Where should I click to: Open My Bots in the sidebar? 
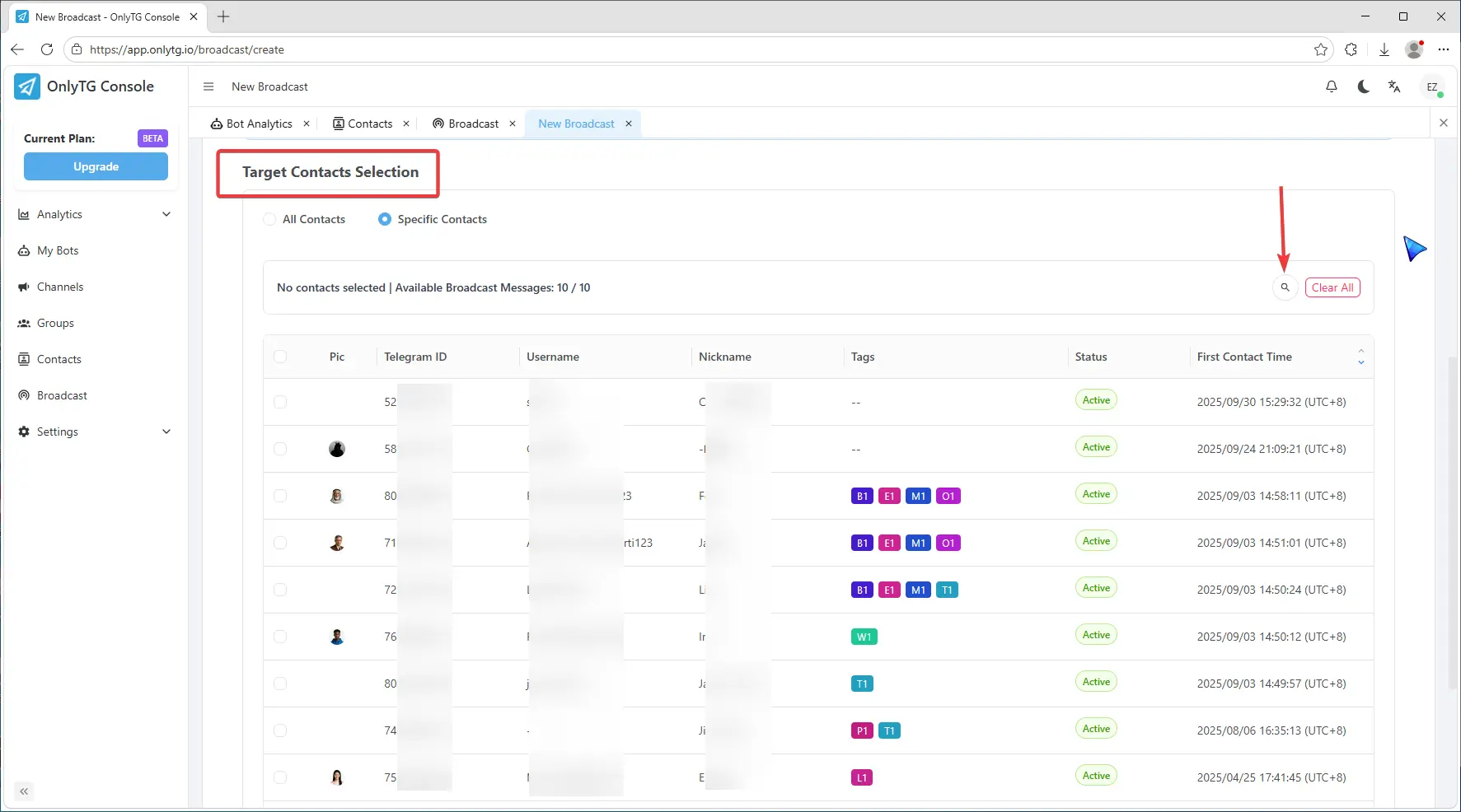pos(58,250)
